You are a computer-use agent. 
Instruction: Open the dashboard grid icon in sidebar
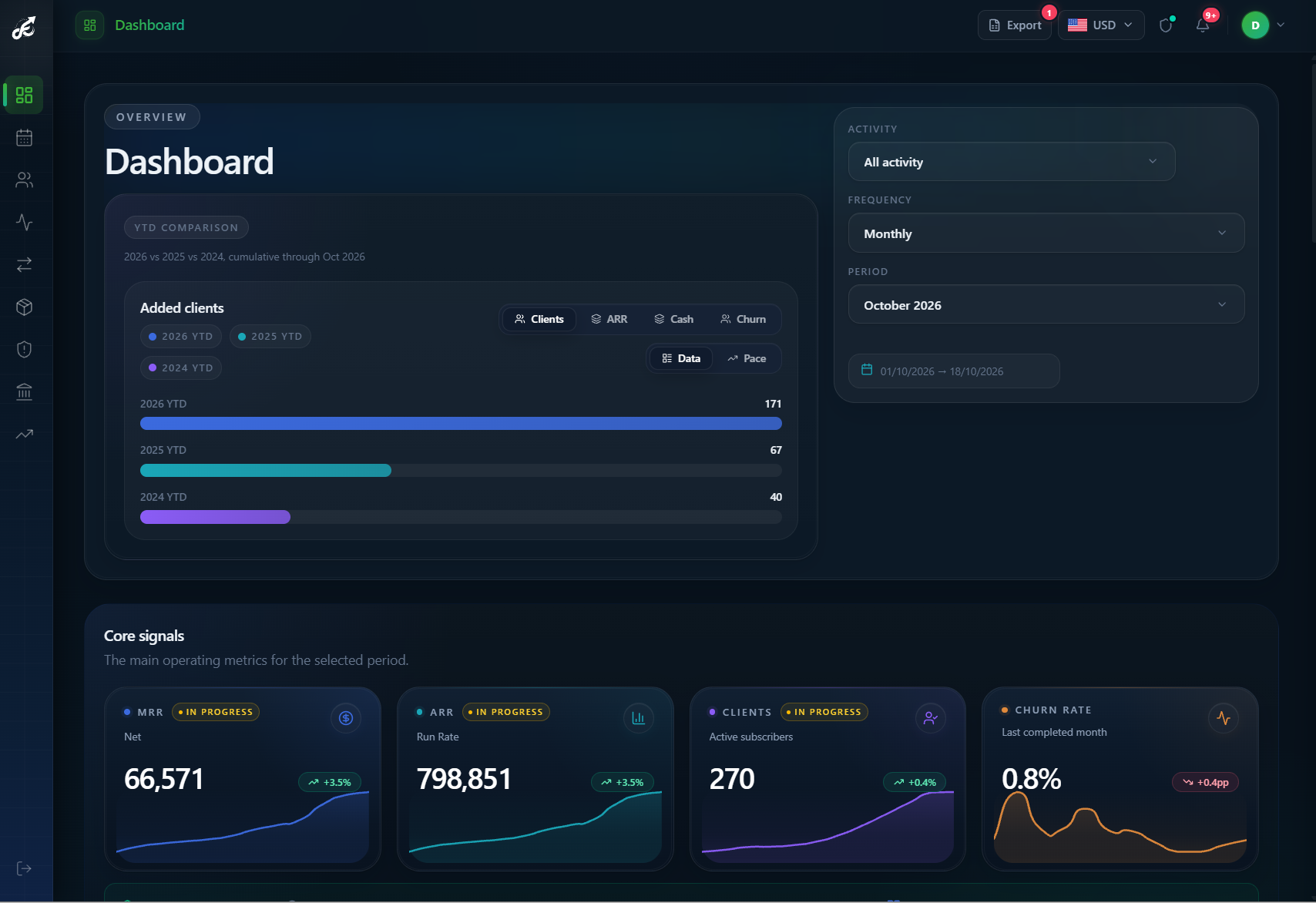point(24,95)
